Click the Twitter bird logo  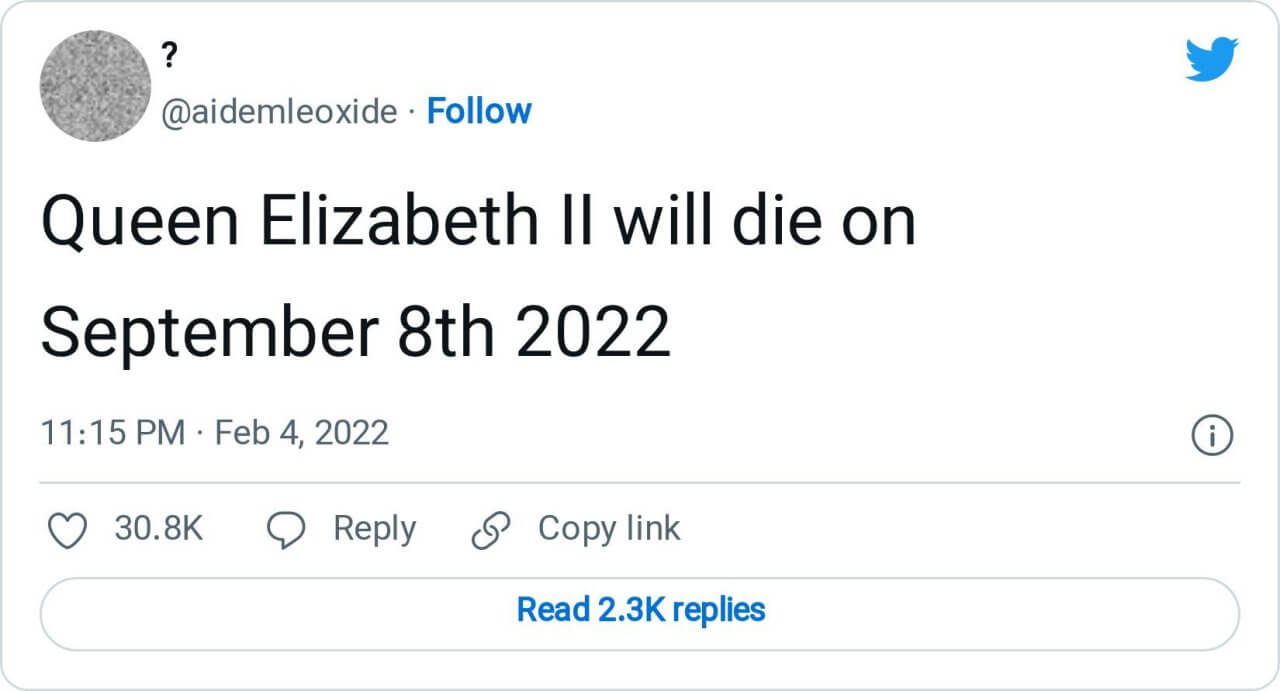pos(1211,58)
